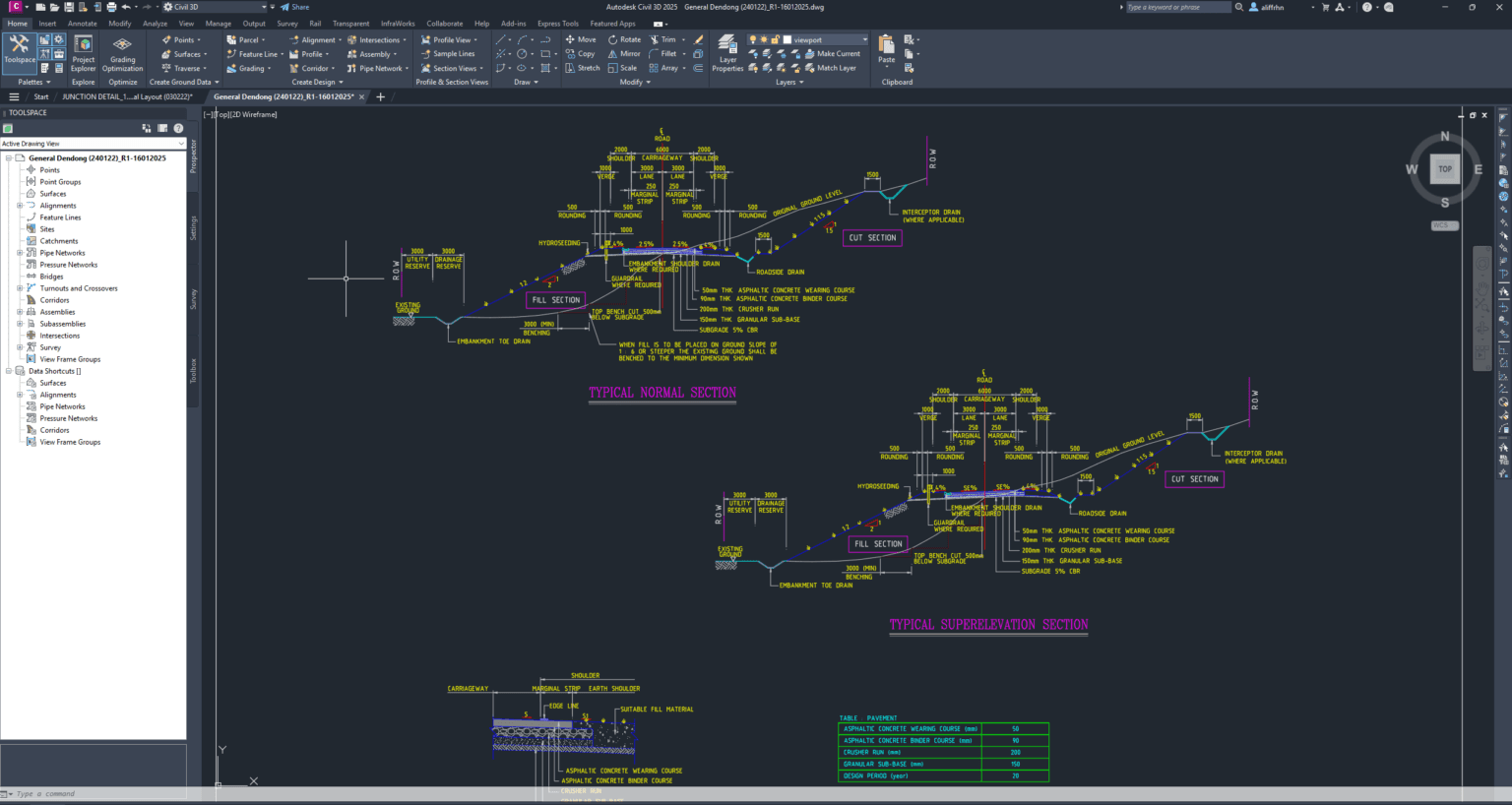
Task: Open the Points dropdown button
Action: pyautogui.click(x=182, y=40)
